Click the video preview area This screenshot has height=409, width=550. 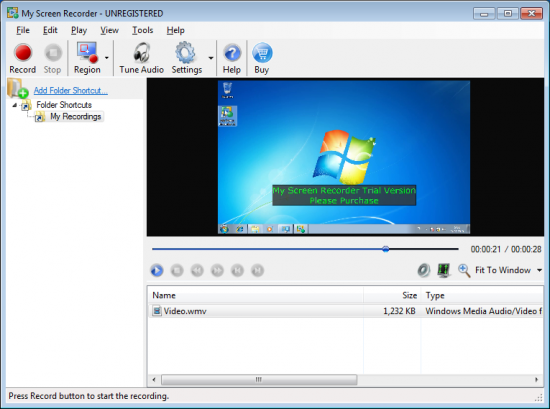point(345,157)
